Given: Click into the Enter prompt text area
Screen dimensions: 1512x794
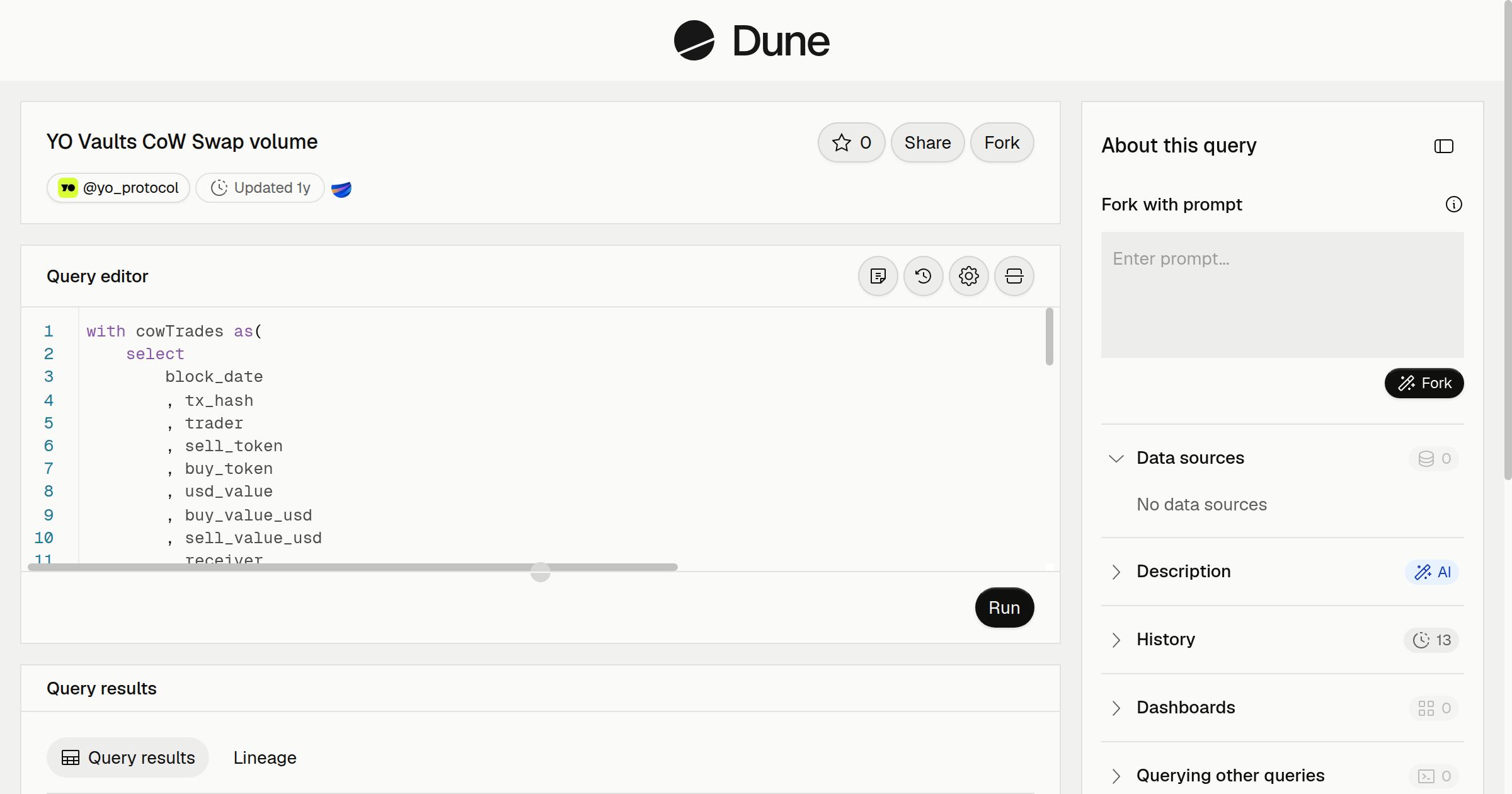Looking at the screenshot, I should pos(1282,295).
